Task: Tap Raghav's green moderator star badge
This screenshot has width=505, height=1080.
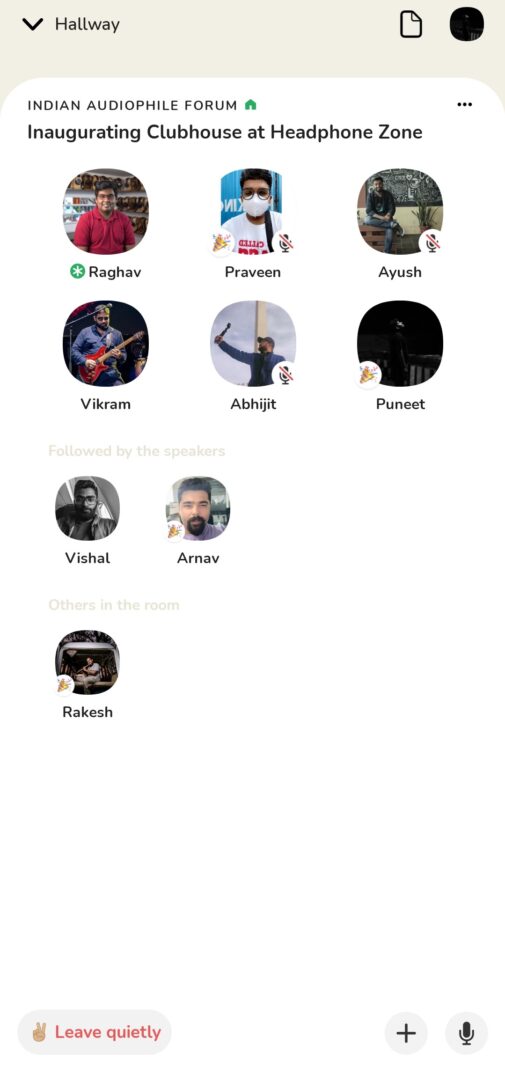Action: click(77, 272)
